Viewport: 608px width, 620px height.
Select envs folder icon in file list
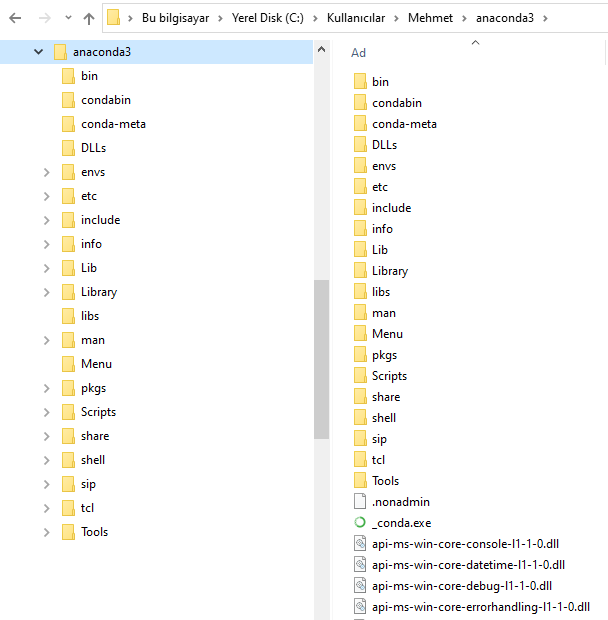[x=360, y=165]
